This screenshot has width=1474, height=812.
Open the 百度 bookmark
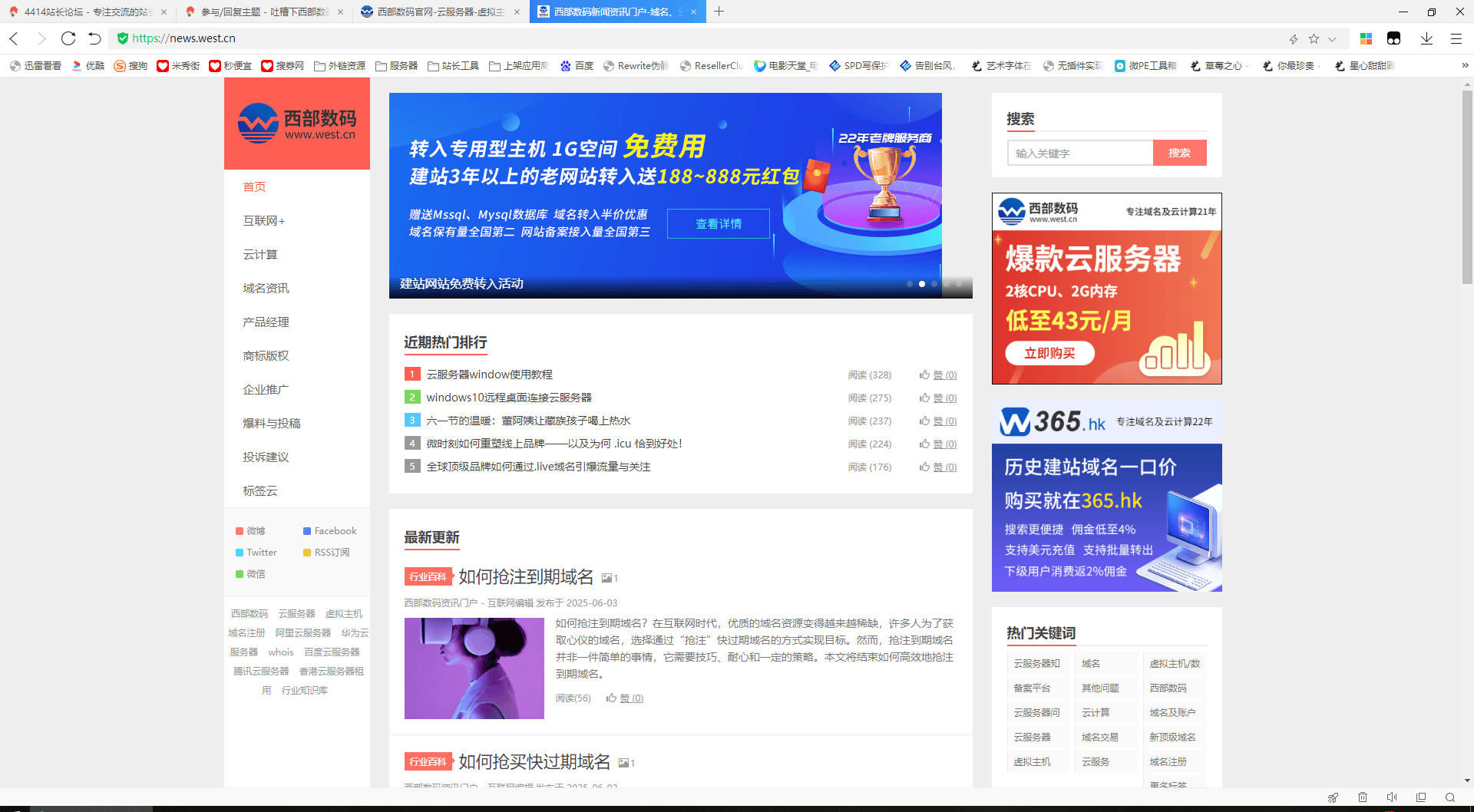click(577, 66)
